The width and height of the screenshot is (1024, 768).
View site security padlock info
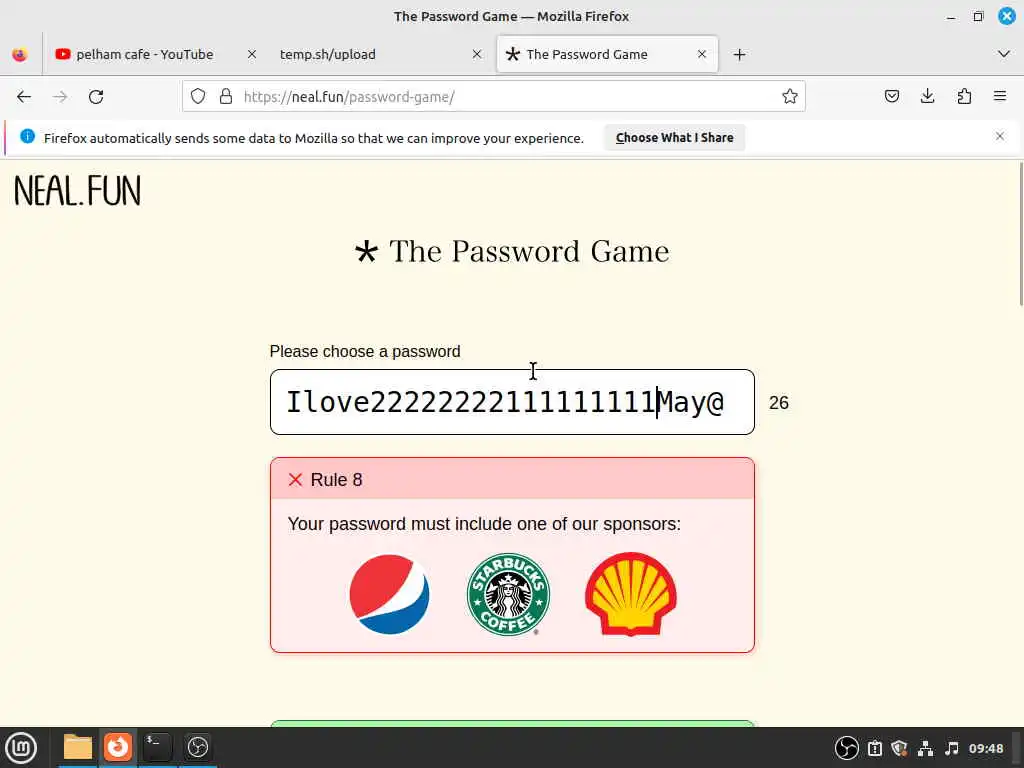click(x=226, y=97)
